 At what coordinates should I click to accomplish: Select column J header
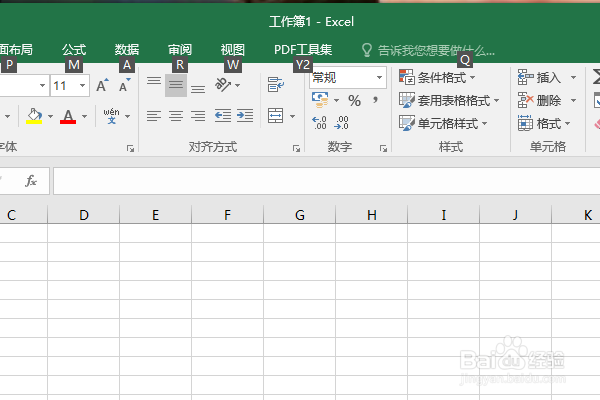(515, 215)
